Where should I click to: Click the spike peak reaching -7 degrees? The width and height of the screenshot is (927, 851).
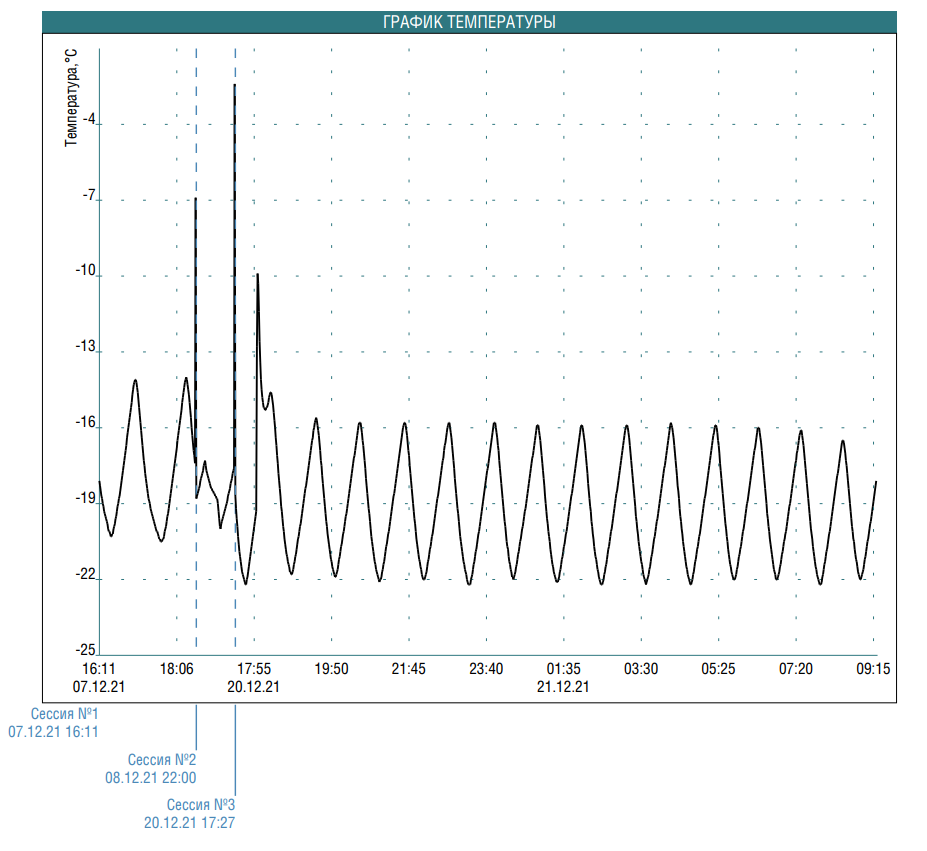pyautogui.click(x=196, y=200)
